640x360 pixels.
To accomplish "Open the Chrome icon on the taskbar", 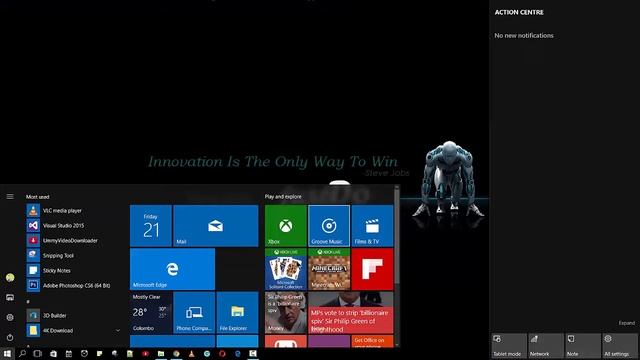I will tap(176, 353).
